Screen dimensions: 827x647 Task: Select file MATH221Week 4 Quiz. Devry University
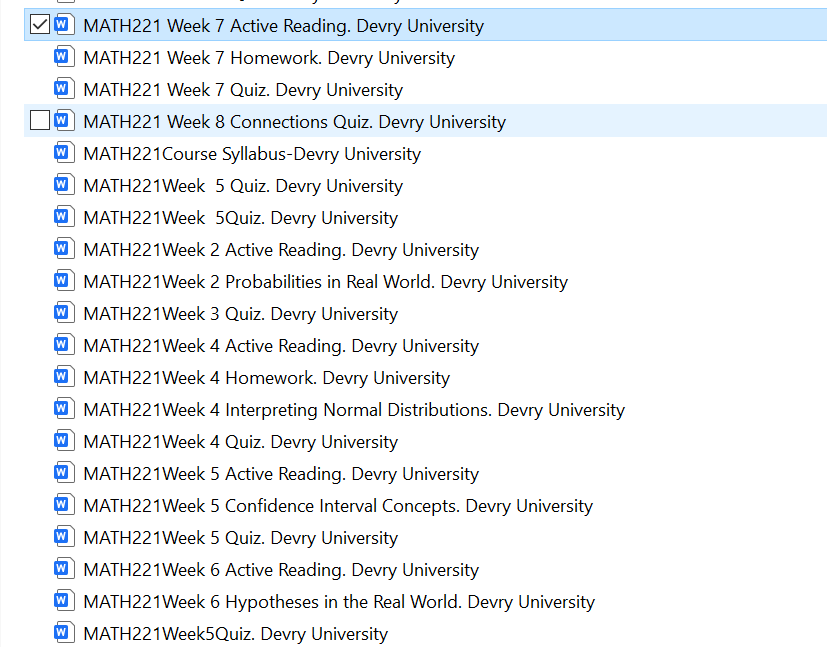241,442
